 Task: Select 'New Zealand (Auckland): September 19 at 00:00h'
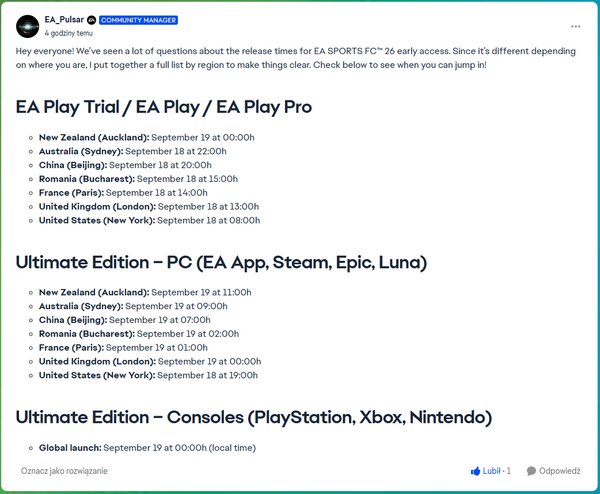click(x=147, y=137)
